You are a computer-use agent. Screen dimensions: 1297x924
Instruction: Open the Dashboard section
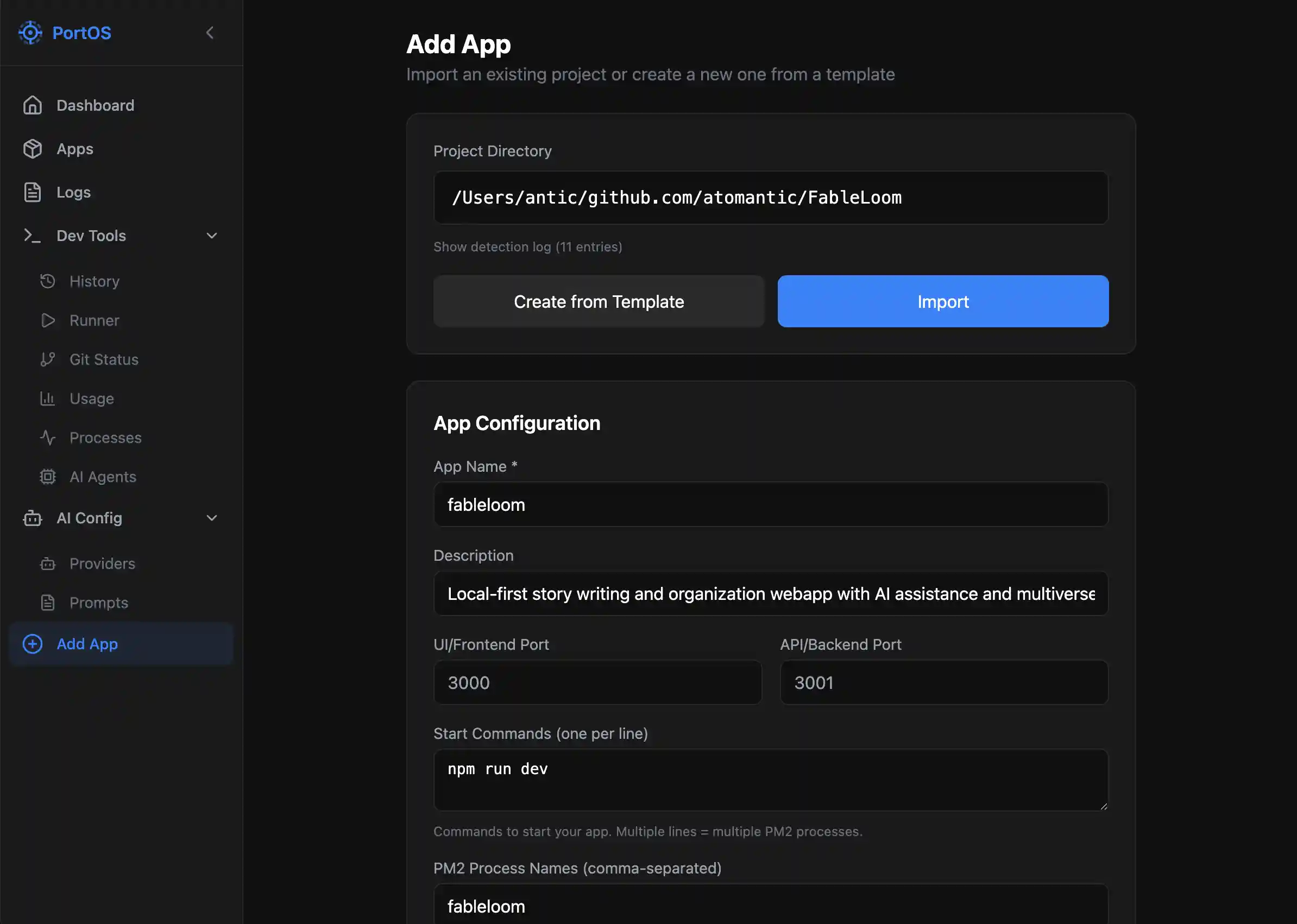[95, 105]
